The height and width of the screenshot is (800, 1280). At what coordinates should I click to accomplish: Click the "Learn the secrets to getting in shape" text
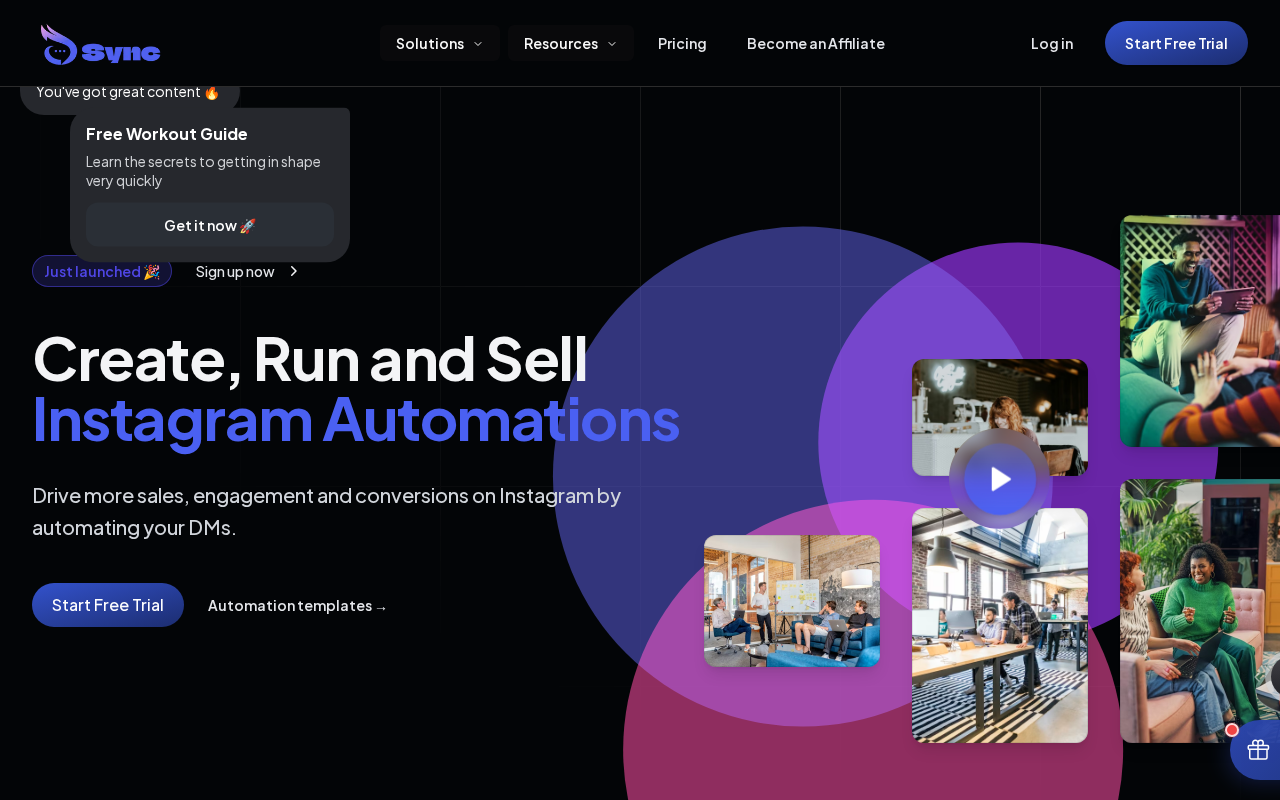click(x=204, y=171)
